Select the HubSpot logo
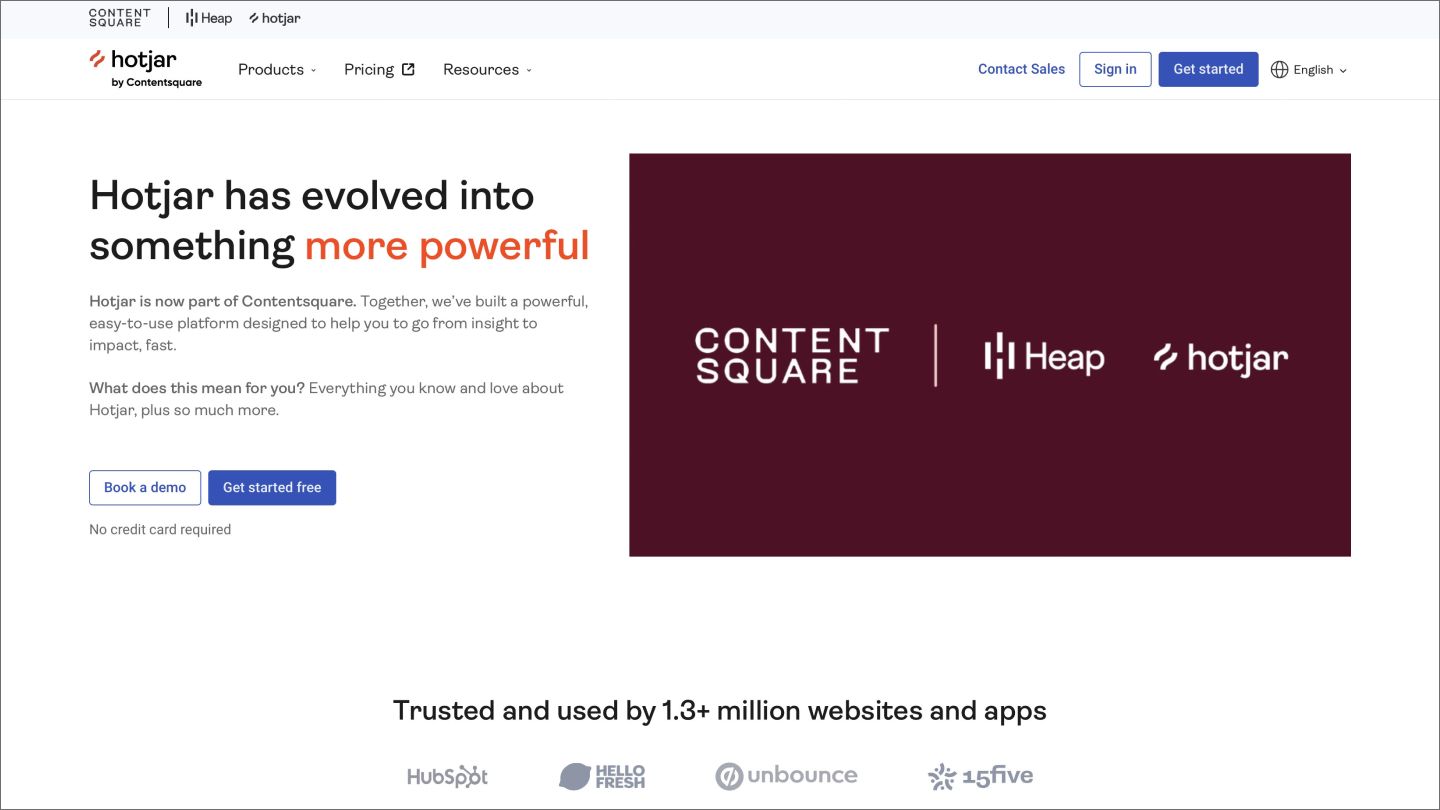 click(447, 776)
